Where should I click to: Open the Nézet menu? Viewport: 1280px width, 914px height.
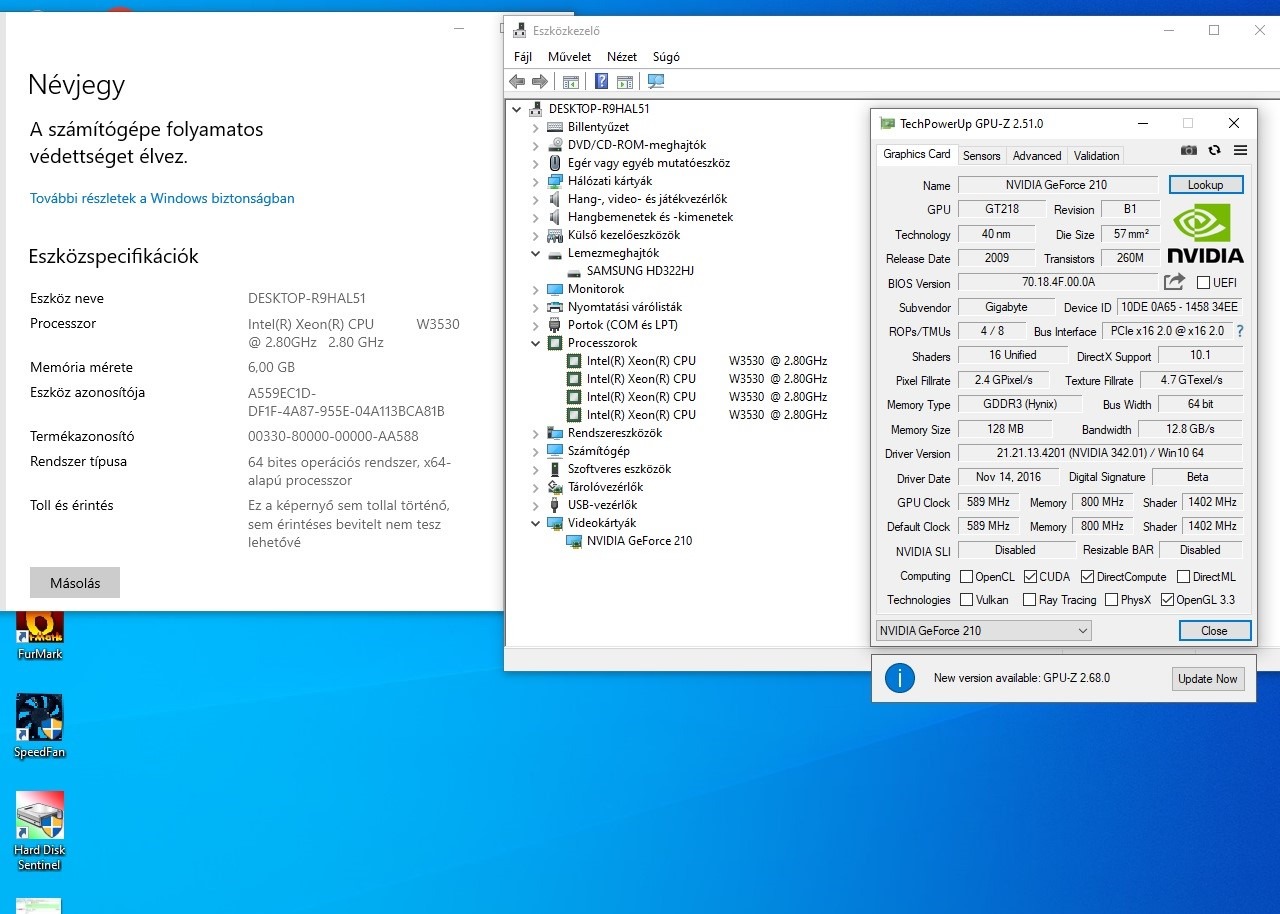point(622,57)
